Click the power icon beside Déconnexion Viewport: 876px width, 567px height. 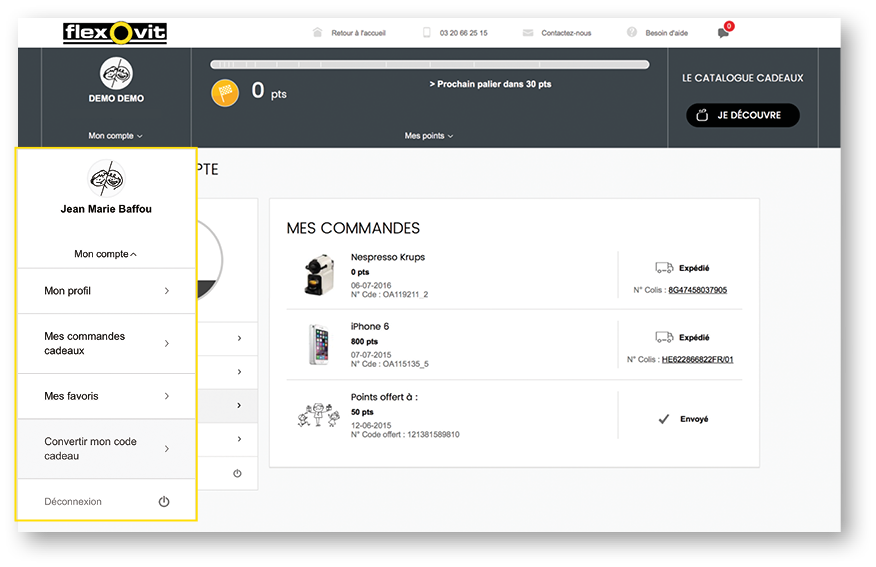tap(164, 502)
